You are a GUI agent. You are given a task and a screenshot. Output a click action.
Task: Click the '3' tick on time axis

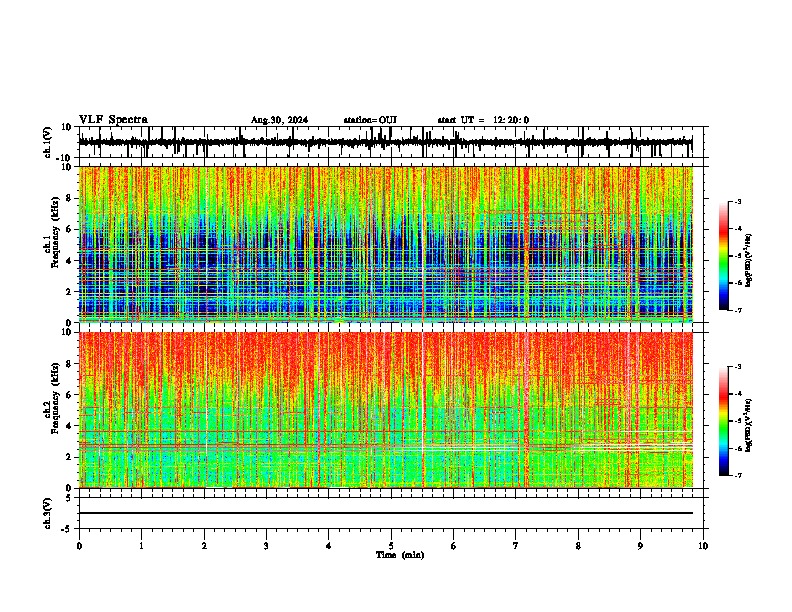pyautogui.click(x=266, y=546)
